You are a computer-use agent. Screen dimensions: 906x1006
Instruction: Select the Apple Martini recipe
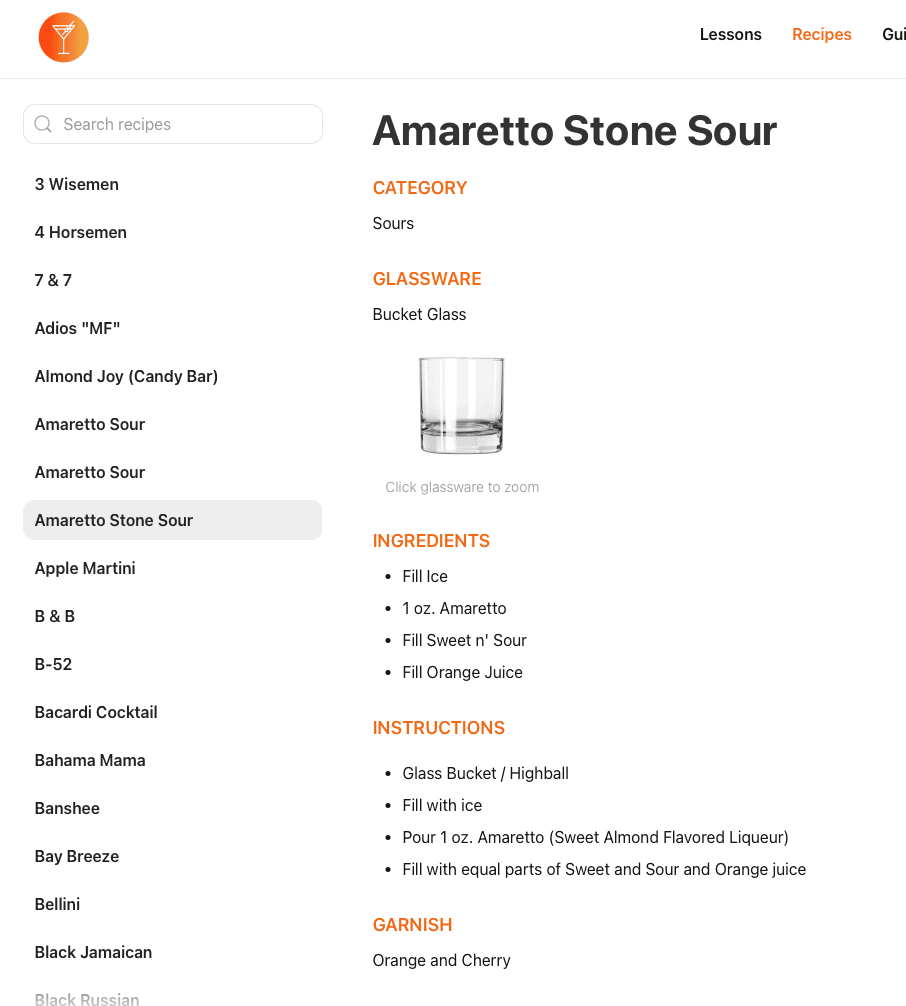pos(84,568)
